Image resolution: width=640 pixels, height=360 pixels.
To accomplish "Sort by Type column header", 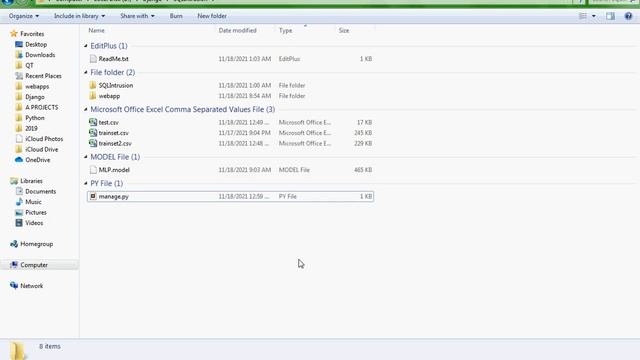I will click(x=285, y=31).
